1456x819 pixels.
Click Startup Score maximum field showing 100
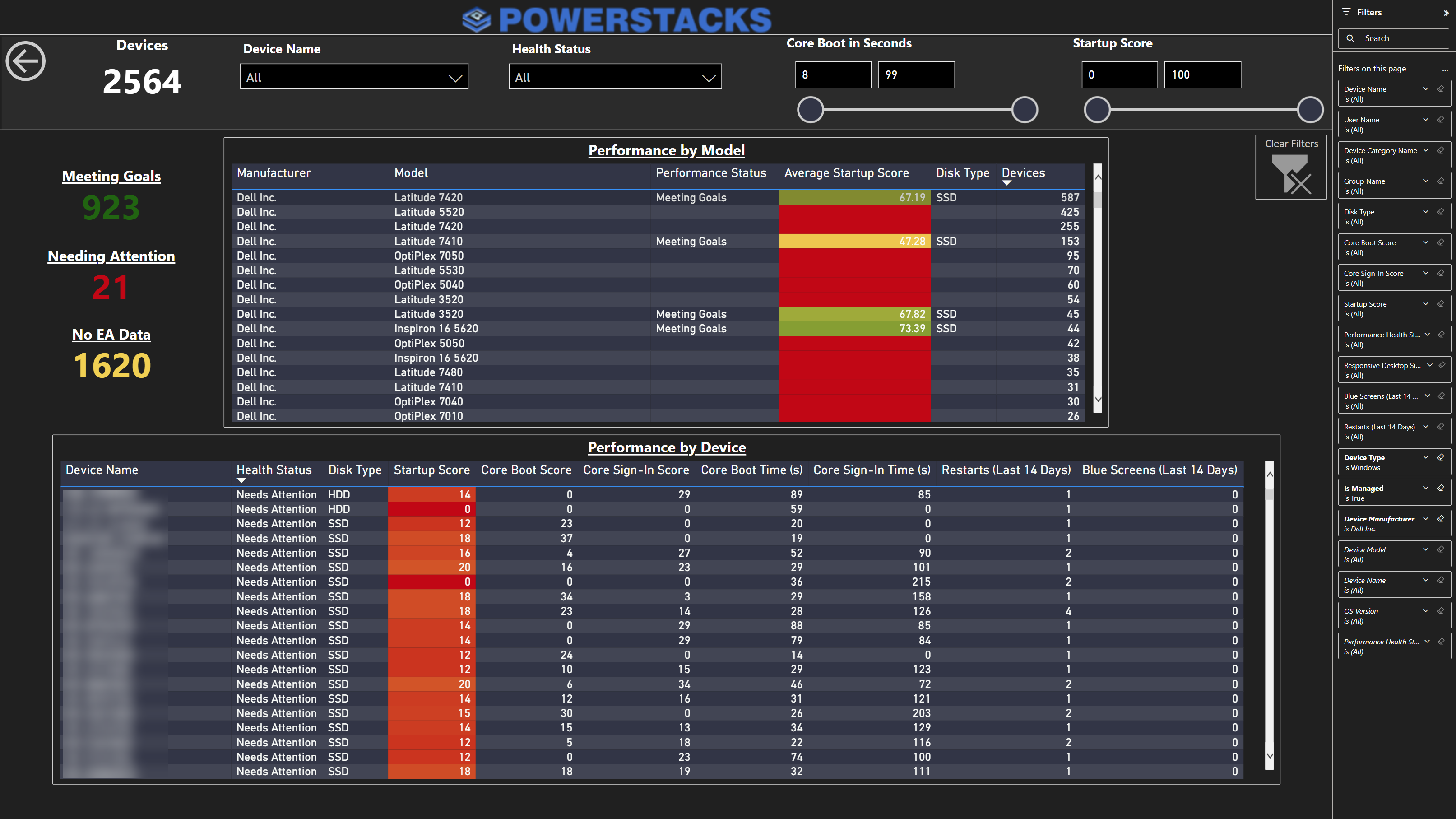coord(1202,74)
